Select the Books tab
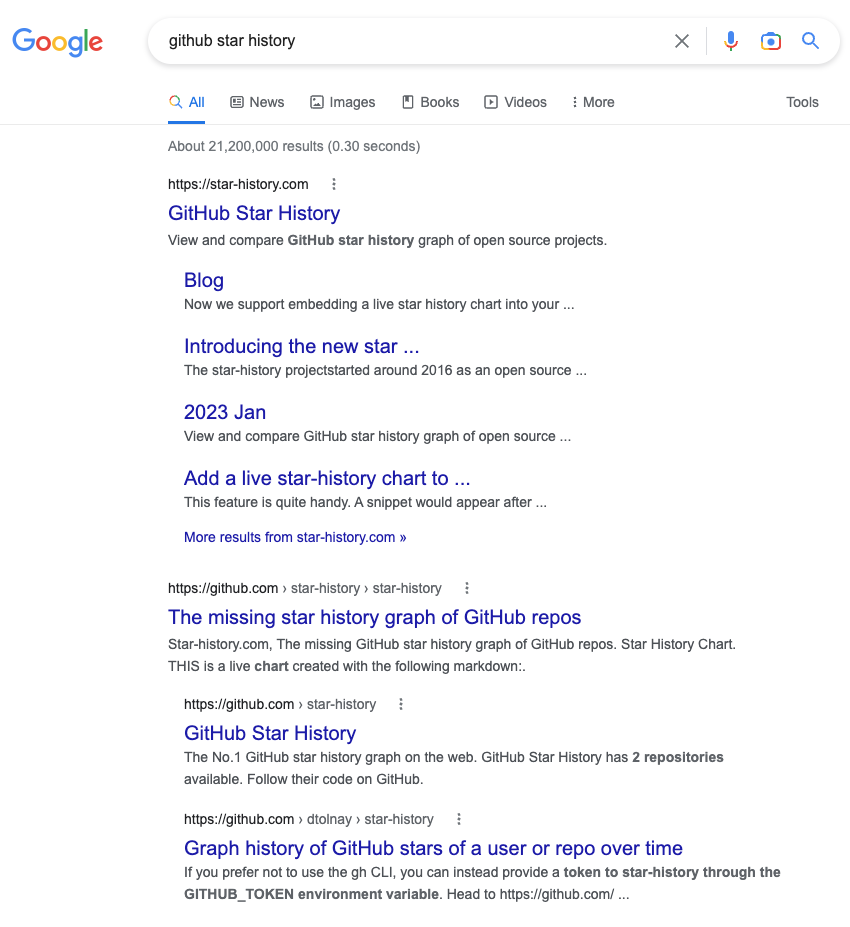The height and width of the screenshot is (927, 850). click(430, 102)
